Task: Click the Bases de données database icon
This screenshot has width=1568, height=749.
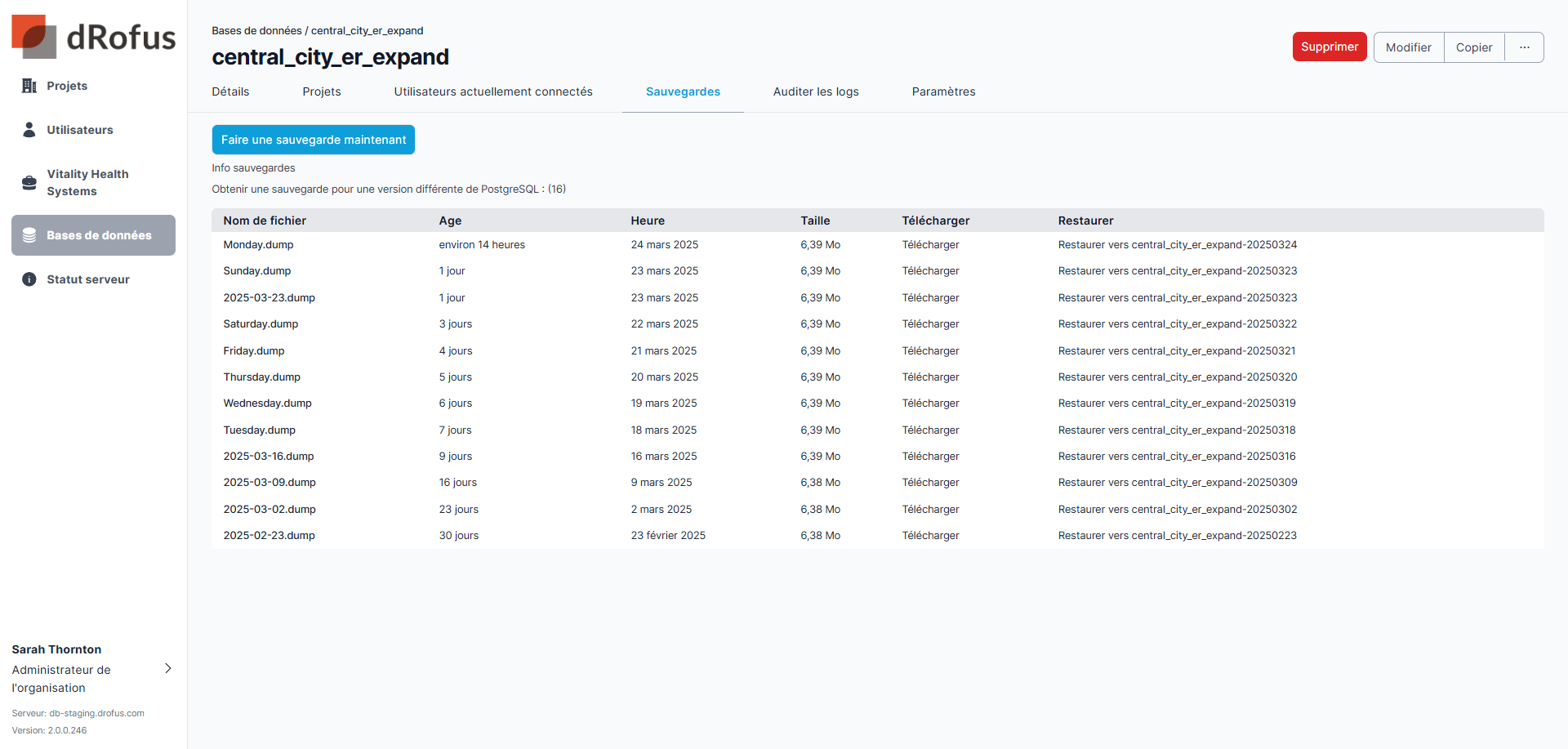Action: point(29,235)
